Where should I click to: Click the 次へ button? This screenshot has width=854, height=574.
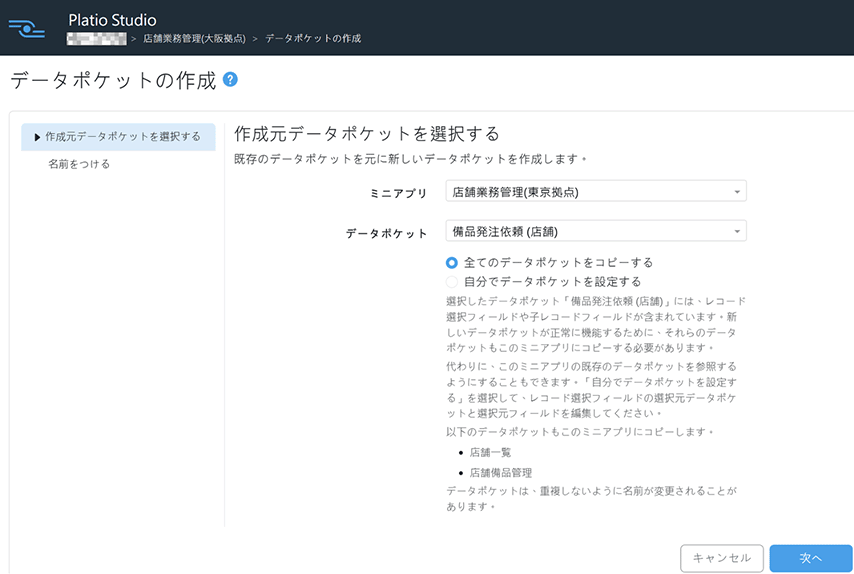coord(811,558)
